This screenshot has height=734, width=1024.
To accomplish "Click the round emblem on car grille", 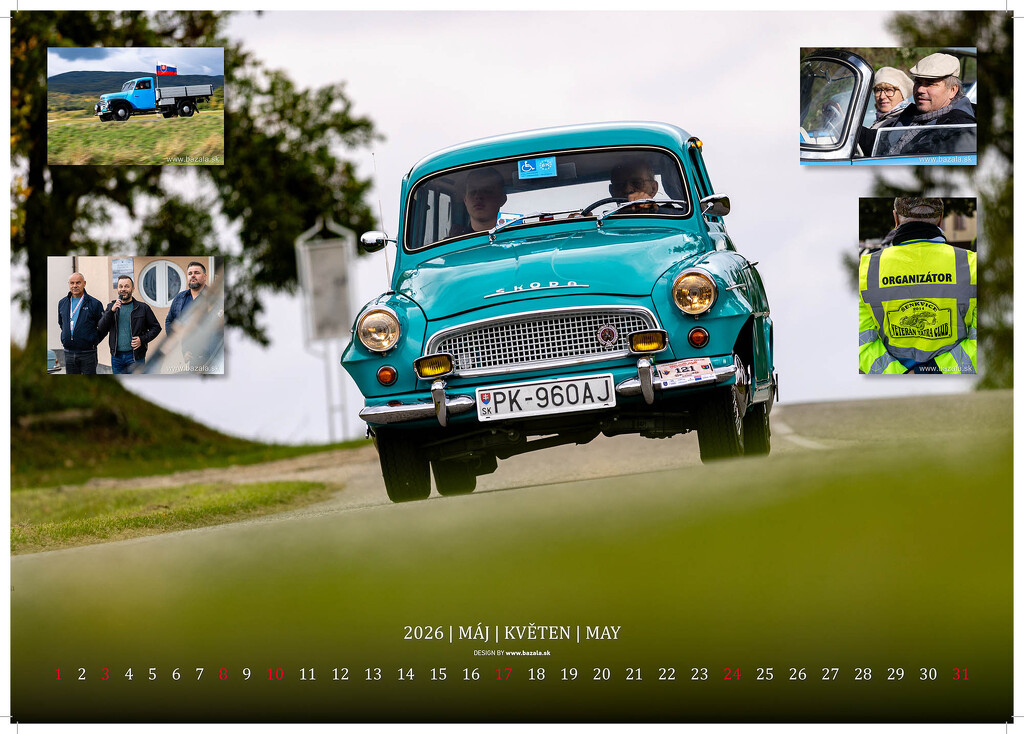I will (606, 335).
